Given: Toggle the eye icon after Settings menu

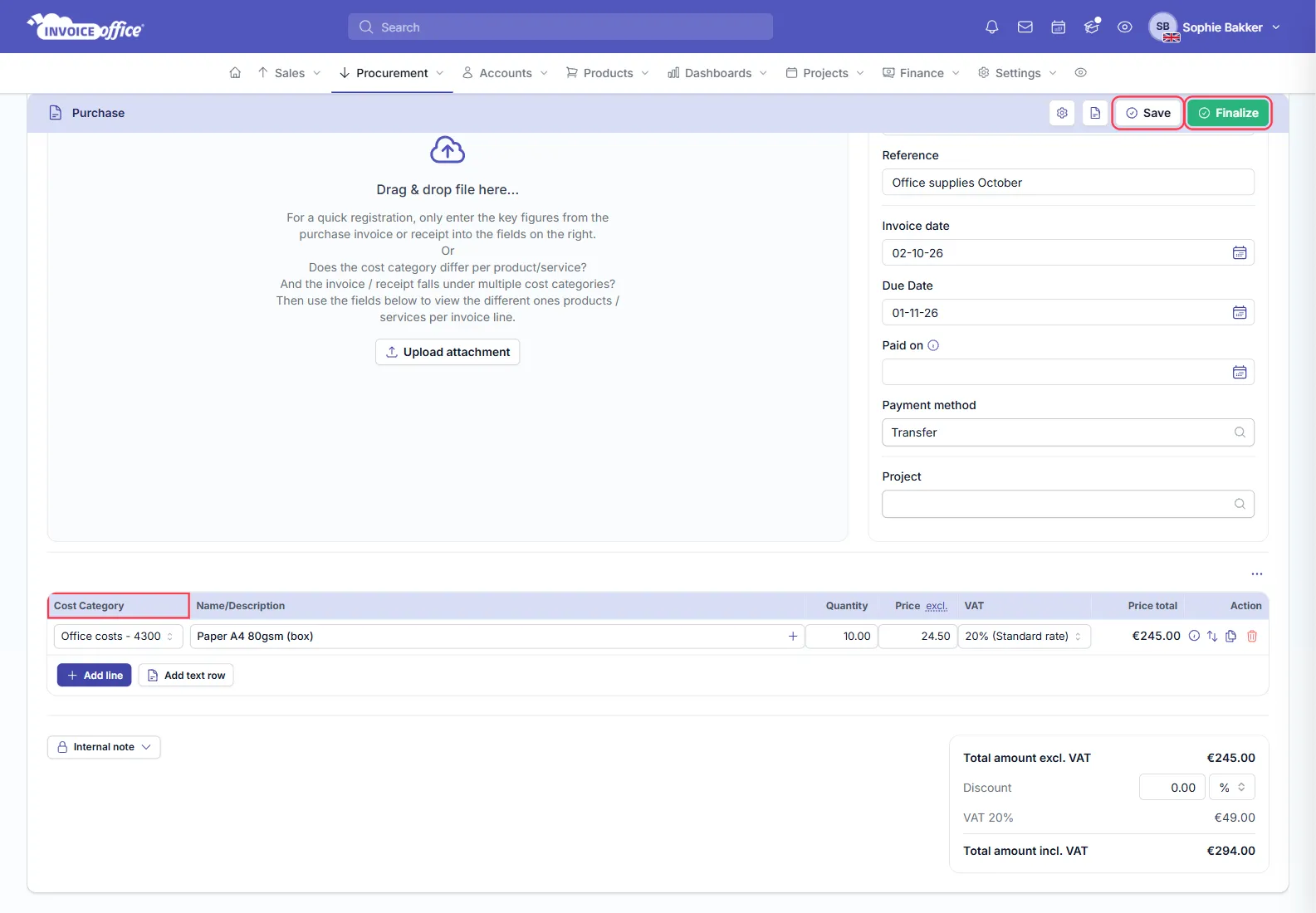Looking at the screenshot, I should pyautogui.click(x=1081, y=73).
